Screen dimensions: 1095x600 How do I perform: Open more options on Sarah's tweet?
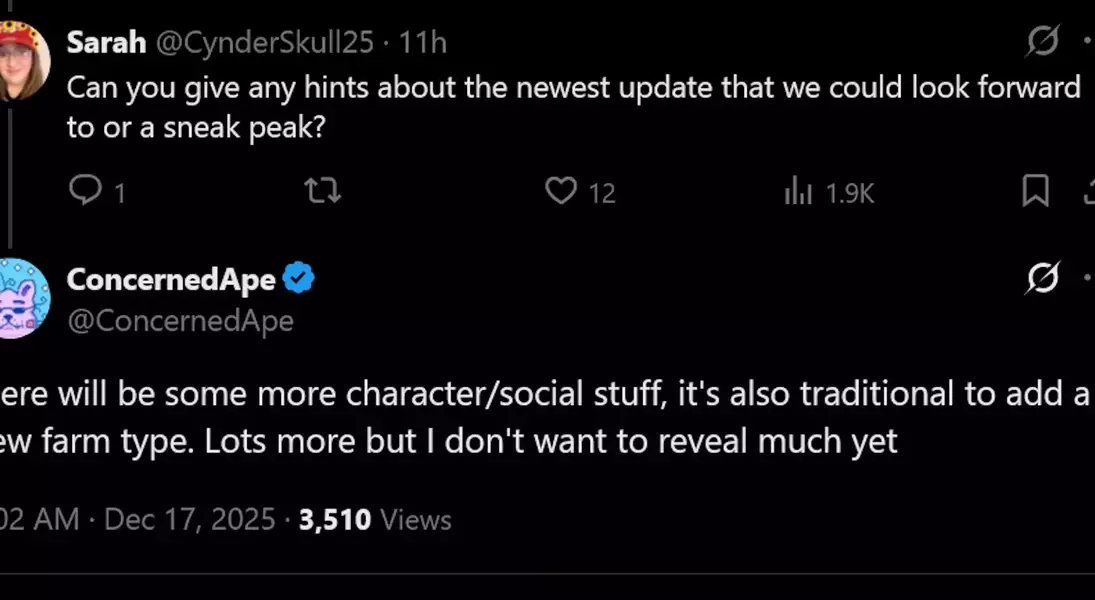1088,42
